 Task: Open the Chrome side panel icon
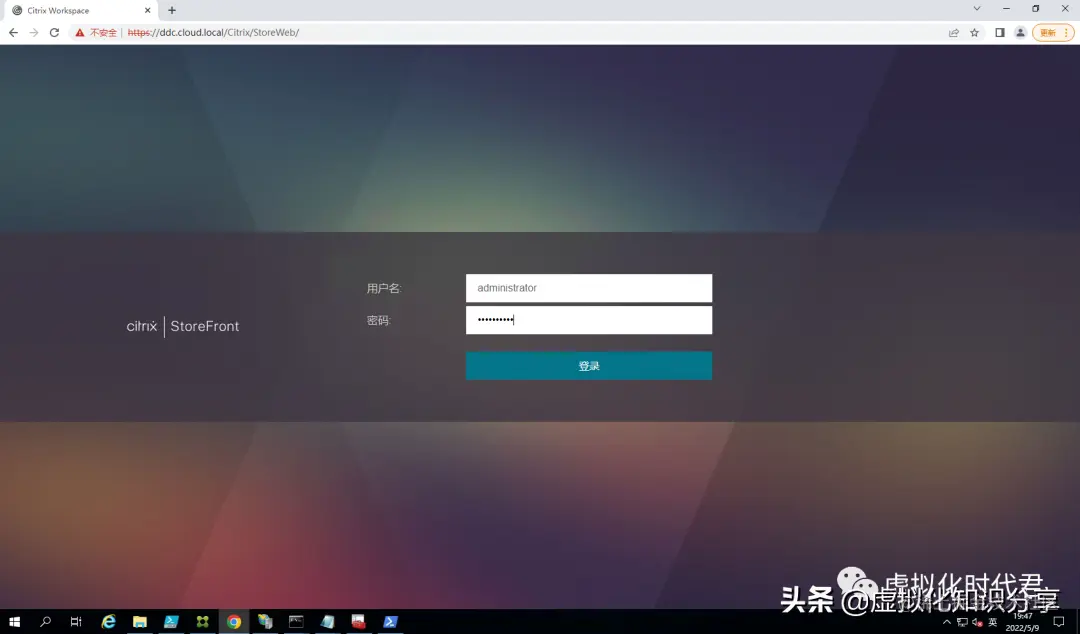999,32
